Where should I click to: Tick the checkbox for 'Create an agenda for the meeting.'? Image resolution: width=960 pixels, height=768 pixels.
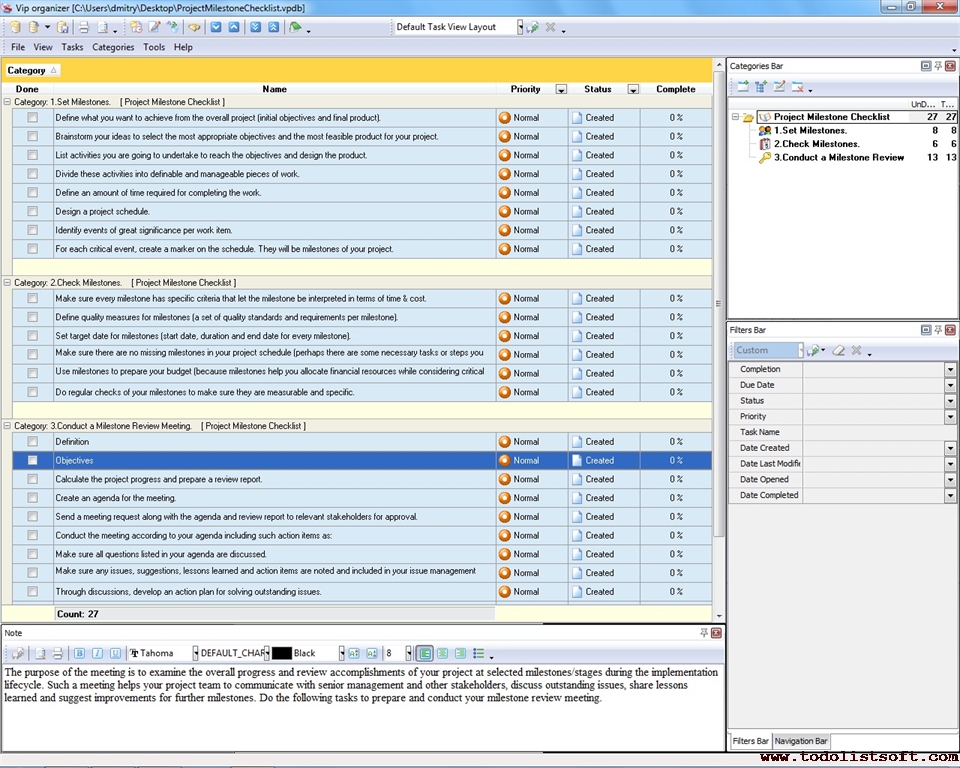(x=33, y=498)
